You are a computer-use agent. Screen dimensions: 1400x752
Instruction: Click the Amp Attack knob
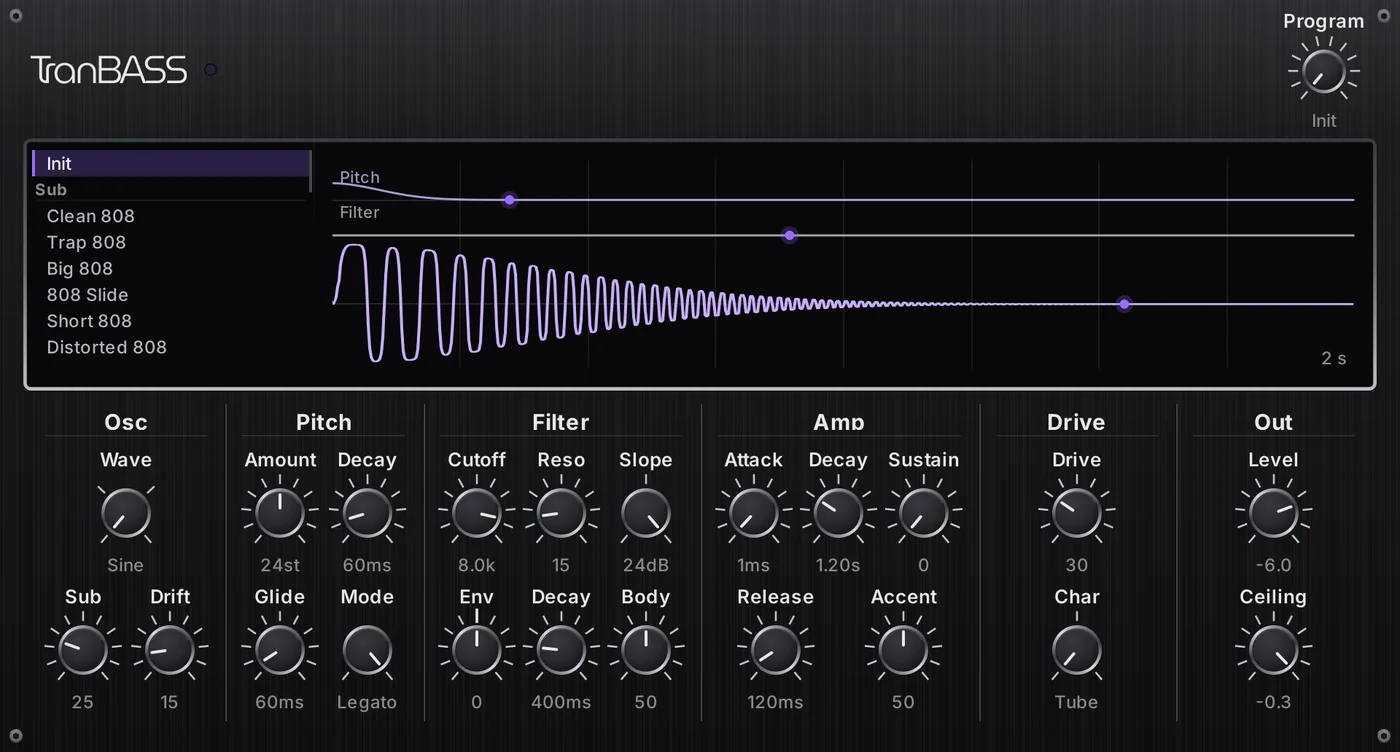[x=754, y=514]
